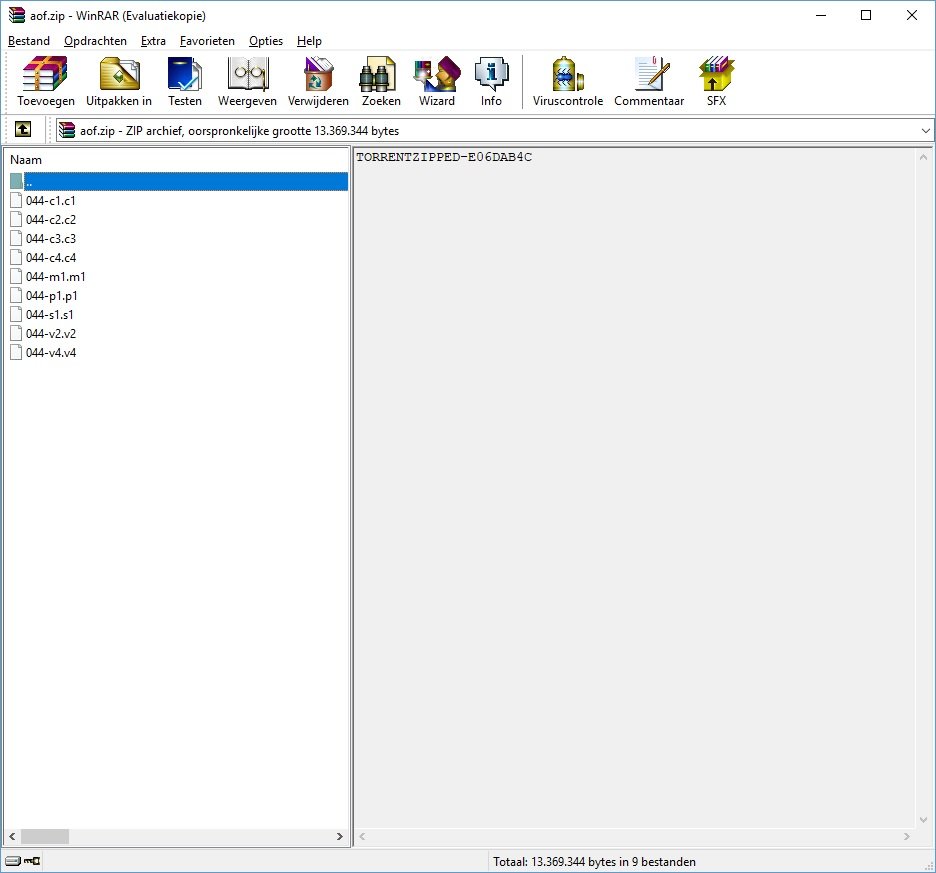
Task: Open the Extra menu
Action: coord(153,41)
